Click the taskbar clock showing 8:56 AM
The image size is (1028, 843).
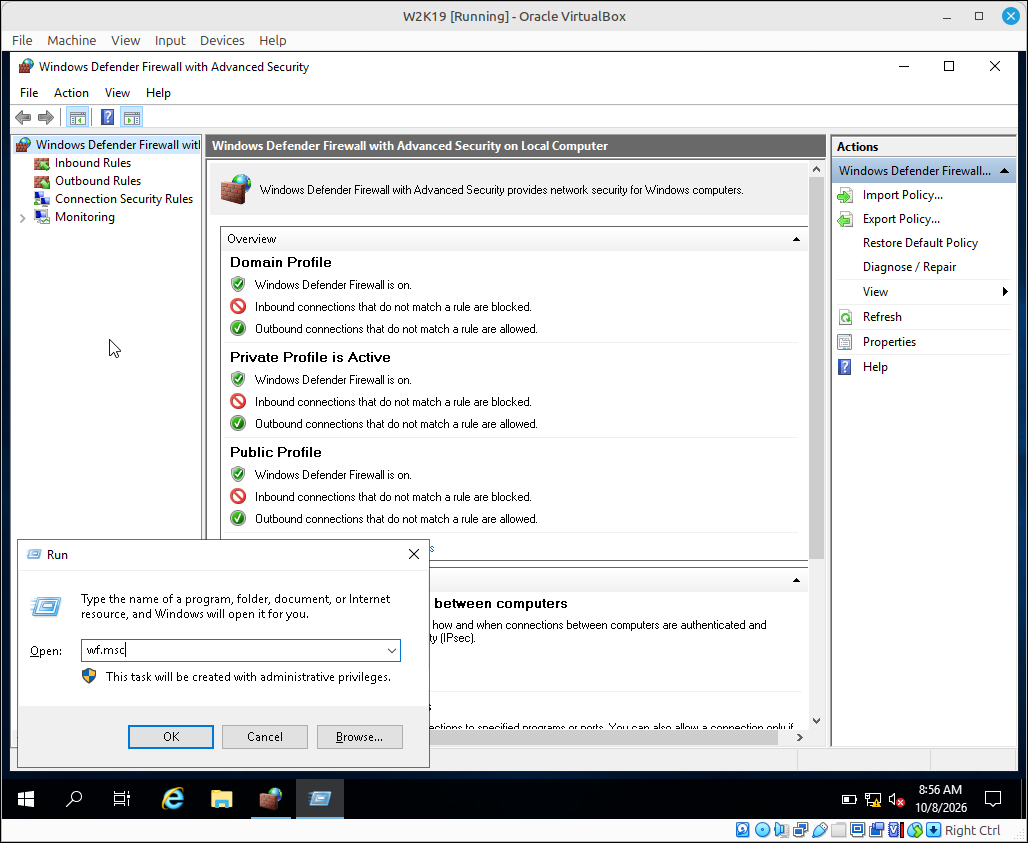[940, 798]
